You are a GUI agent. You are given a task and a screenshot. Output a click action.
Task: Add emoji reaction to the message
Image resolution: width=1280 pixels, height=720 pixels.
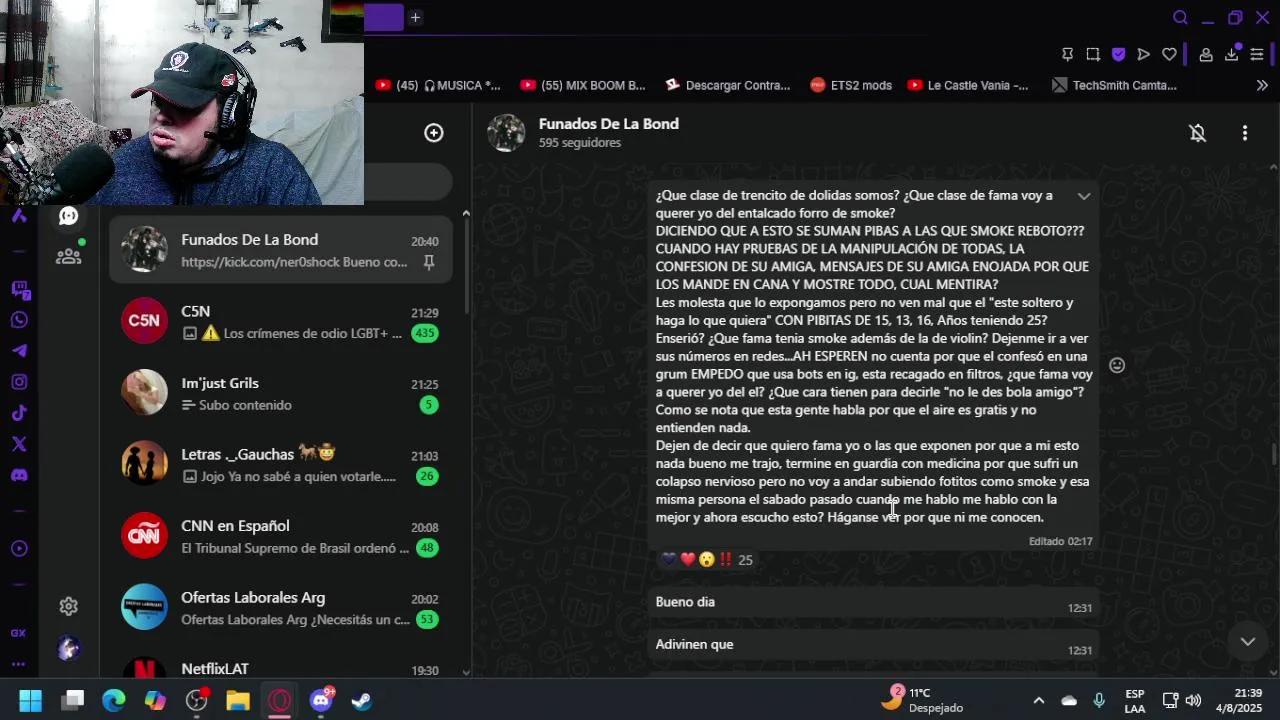1117,366
